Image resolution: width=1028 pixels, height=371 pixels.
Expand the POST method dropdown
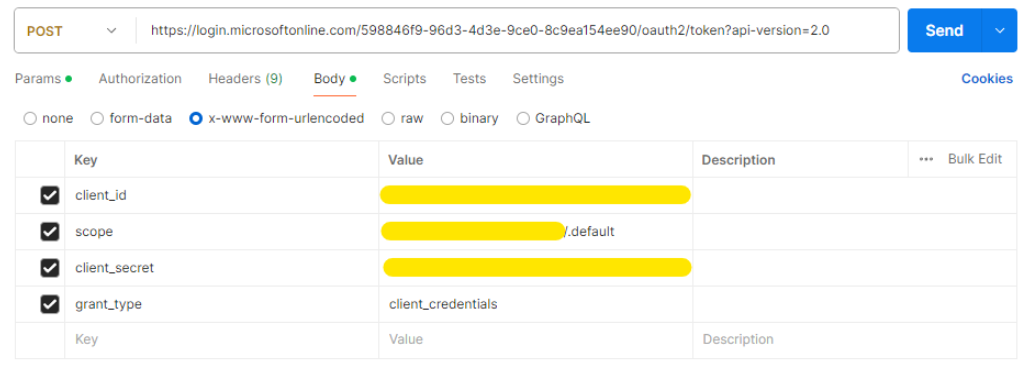[x=72, y=31]
